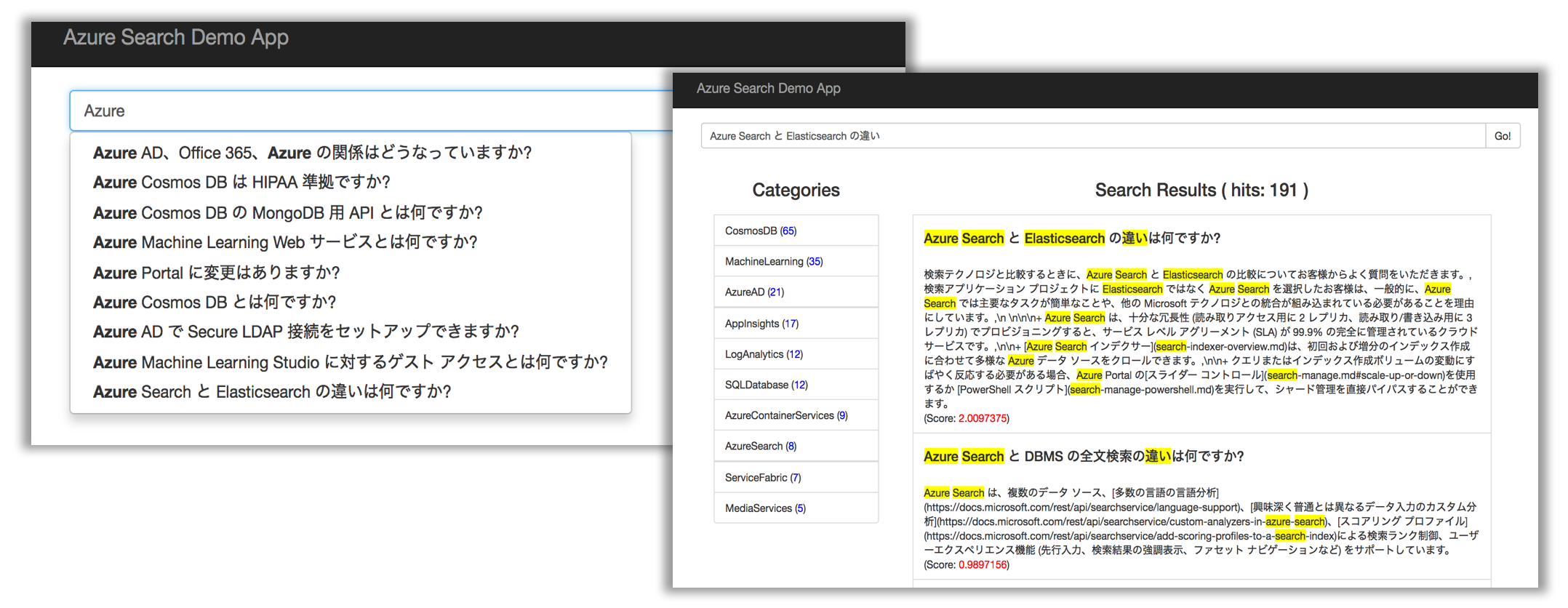This screenshot has width=1568, height=608.
Task: Click the docs.microsoft.com language-support URL text
Action: (x=1082, y=507)
